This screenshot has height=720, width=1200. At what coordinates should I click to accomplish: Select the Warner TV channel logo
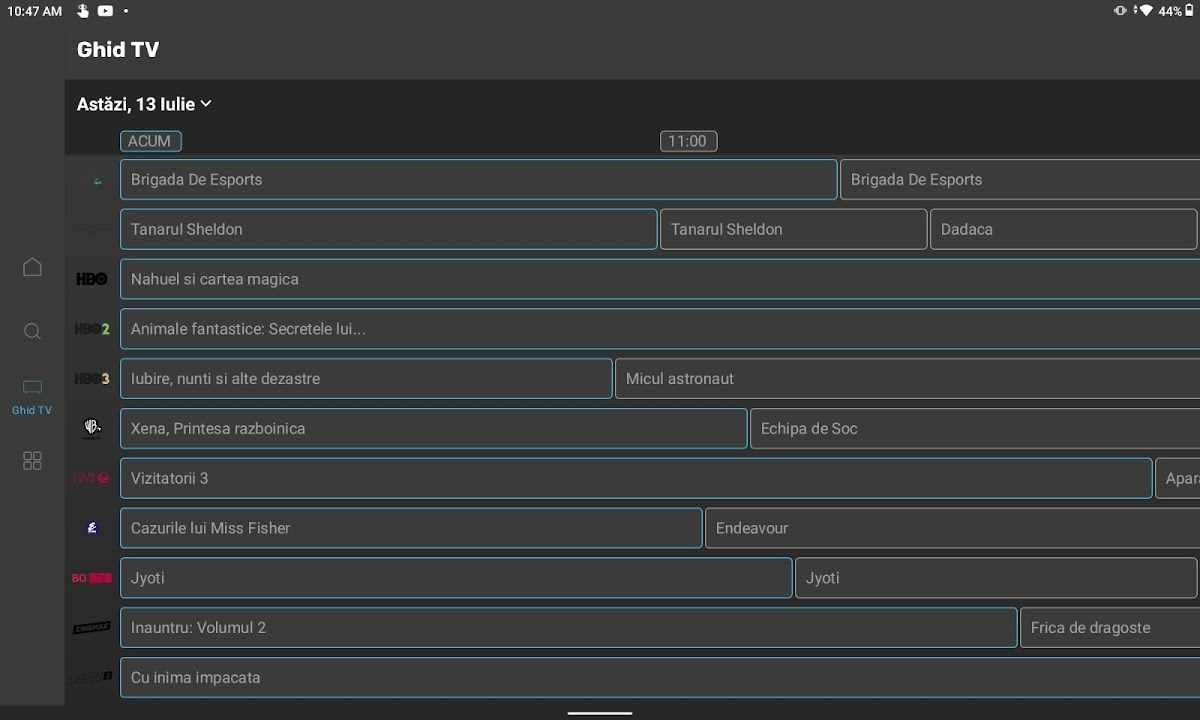[92, 428]
